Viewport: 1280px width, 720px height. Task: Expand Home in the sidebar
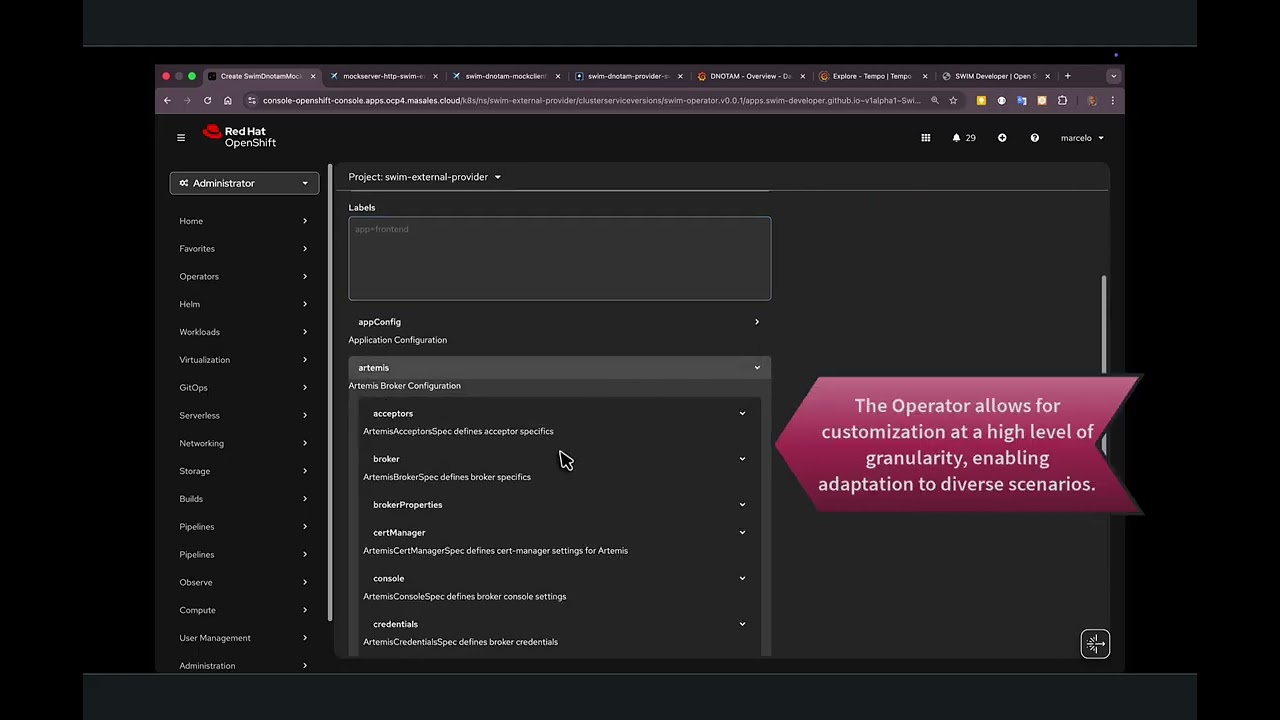pyautogui.click(x=244, y=221)
